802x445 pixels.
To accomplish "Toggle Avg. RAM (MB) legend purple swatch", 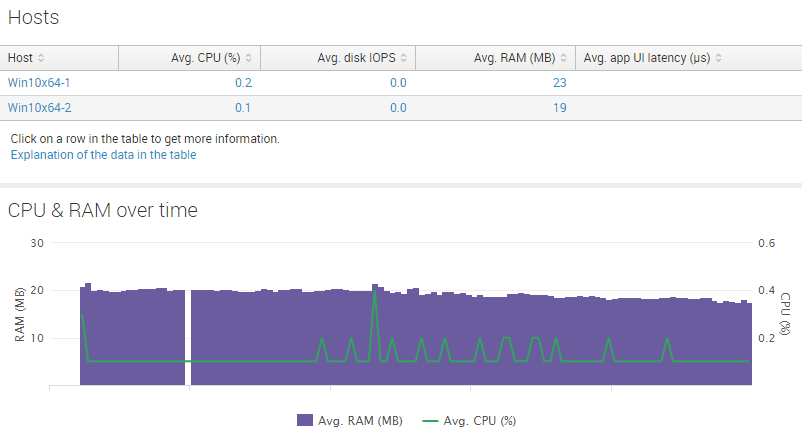I will 305,420.
